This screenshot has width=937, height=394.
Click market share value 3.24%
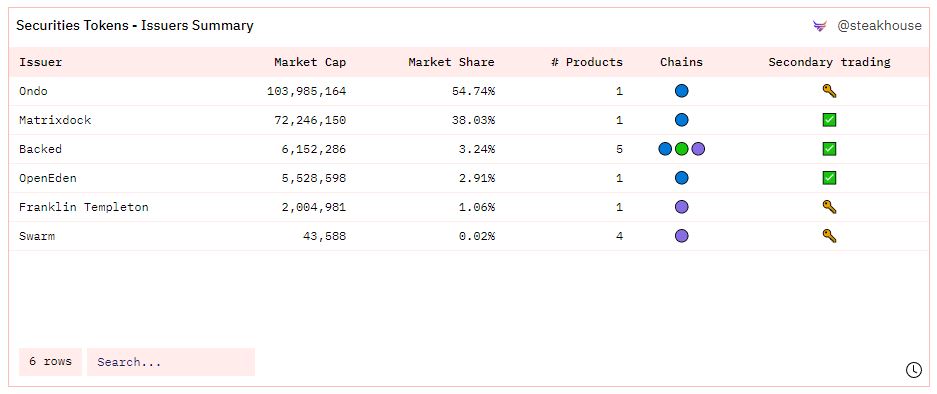pos(477,149)
